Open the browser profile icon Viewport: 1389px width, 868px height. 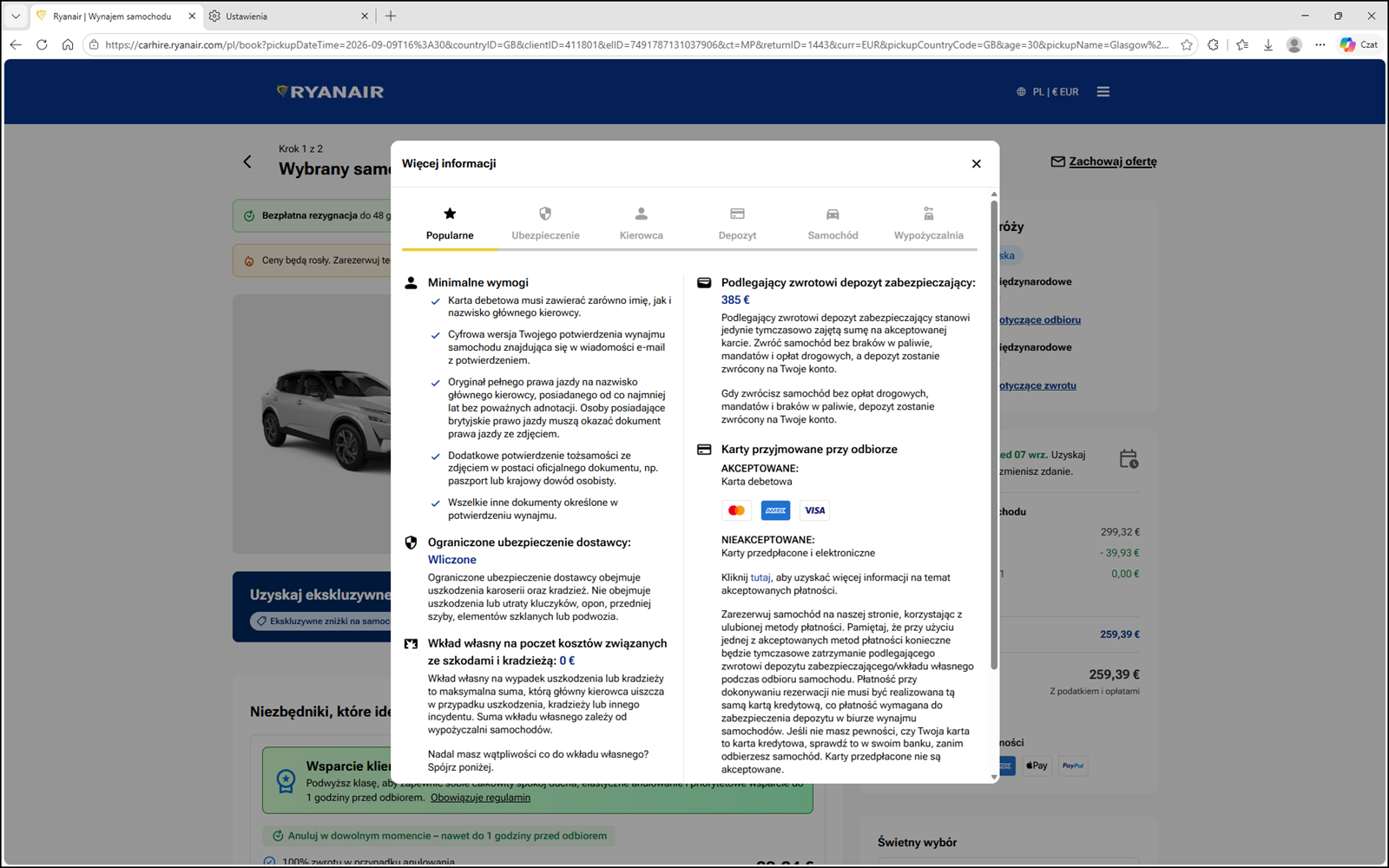1294,44
